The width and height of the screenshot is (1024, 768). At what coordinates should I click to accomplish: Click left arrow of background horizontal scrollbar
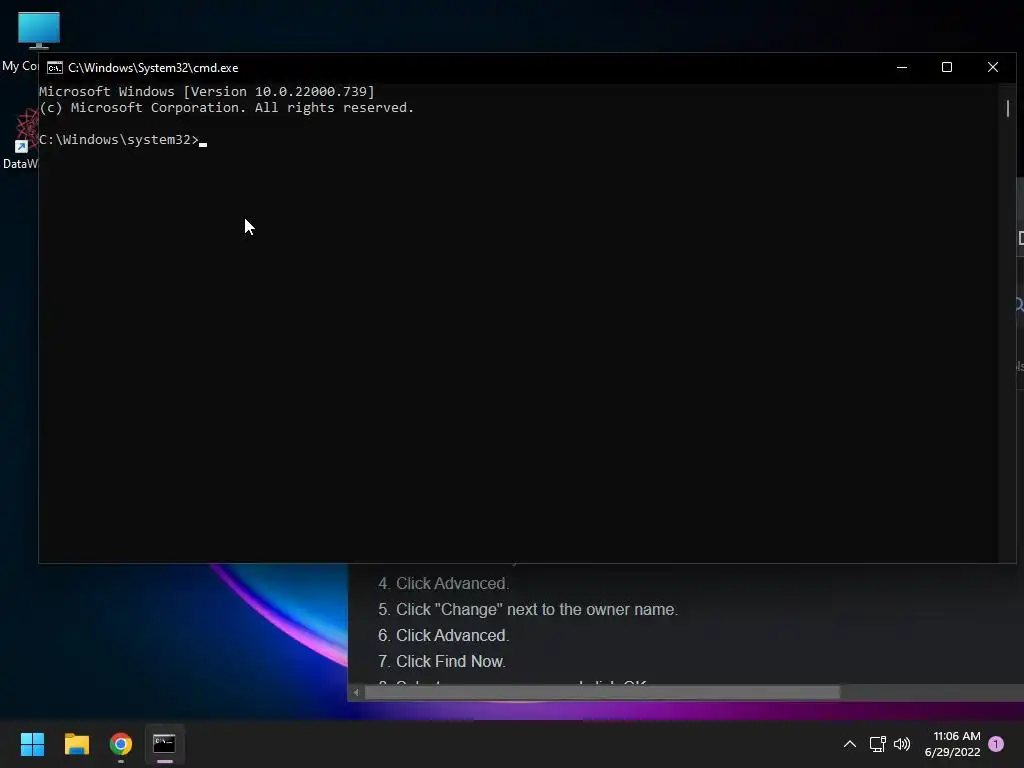pos(356,692)
